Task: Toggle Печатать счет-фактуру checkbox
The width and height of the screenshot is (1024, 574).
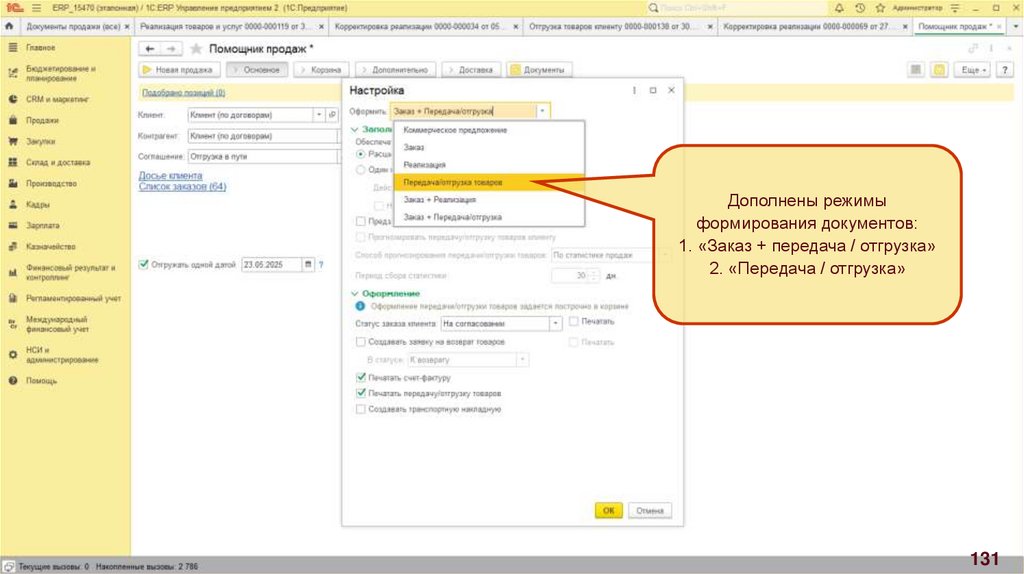Action: pos(361,378)
